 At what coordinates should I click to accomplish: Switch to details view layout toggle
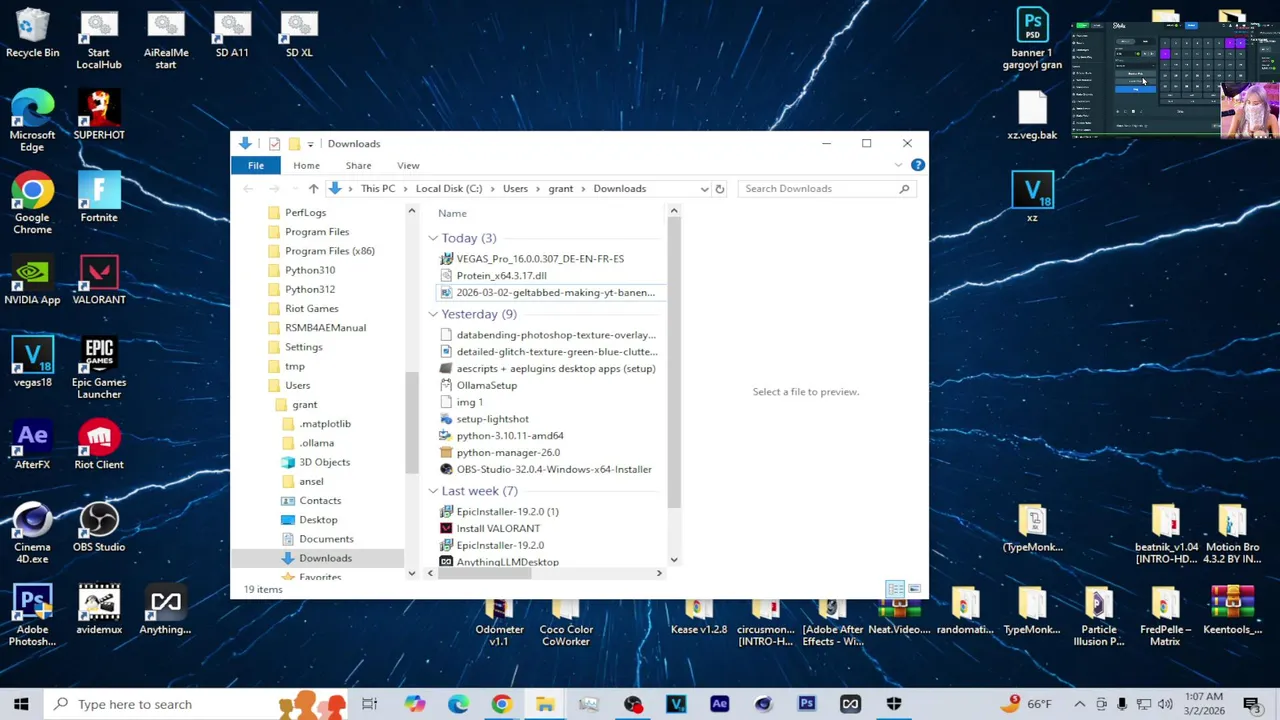pyautogui.click(x=895, y=589)
